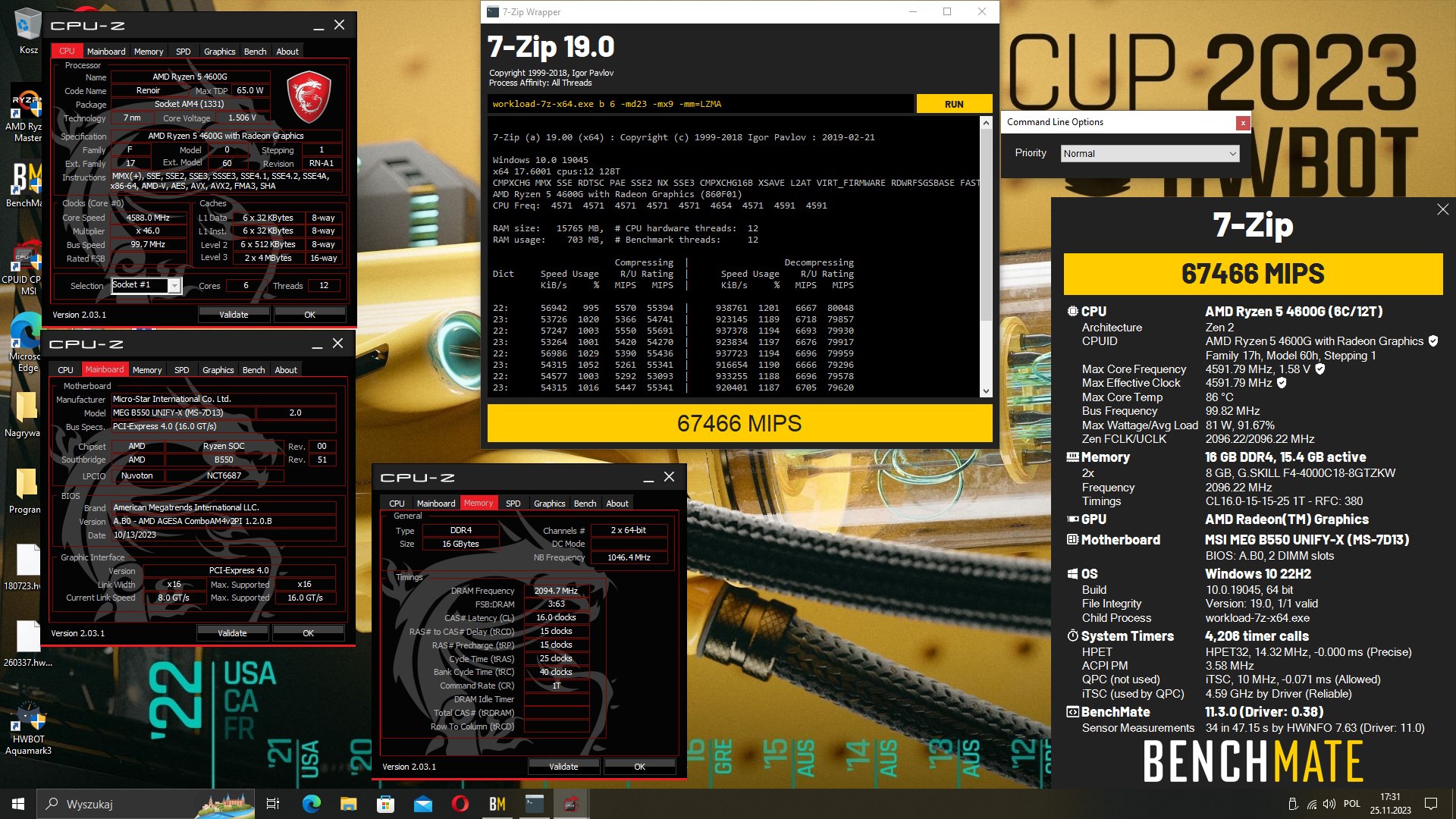The image size is (1456, 819).
Task: Click the Wyszukaj taskbar search box
Action: [146, 804]
